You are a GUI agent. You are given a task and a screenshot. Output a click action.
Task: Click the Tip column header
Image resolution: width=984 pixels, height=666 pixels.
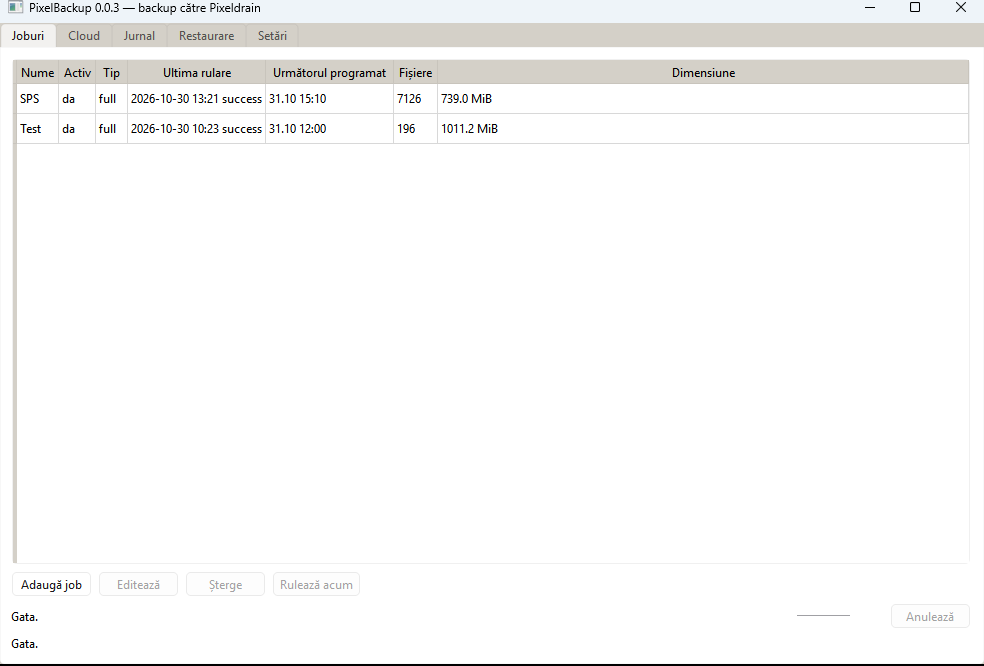coord(112,73)
